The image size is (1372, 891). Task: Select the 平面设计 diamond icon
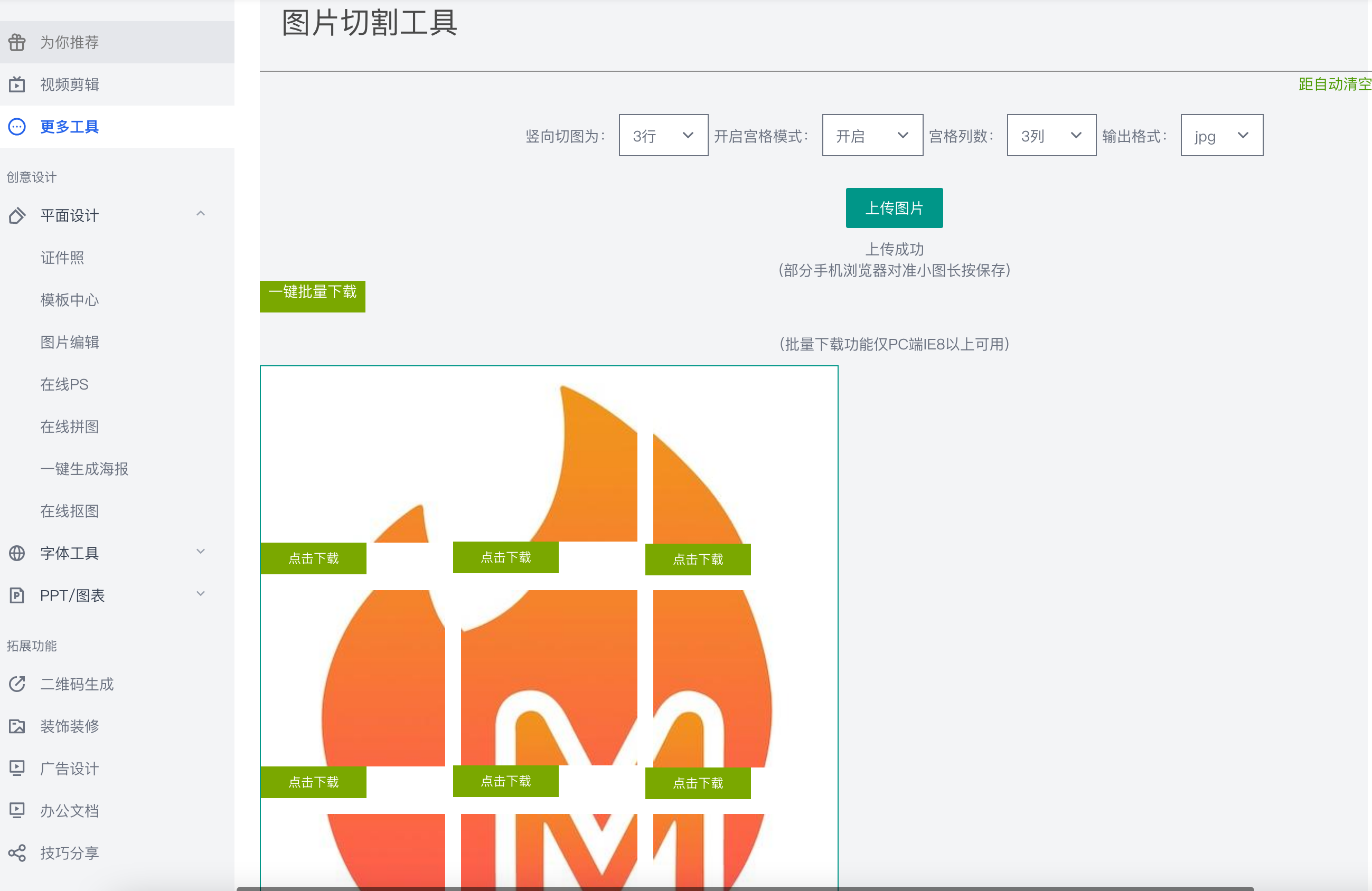pyautogui.click(x=17, y=215)
